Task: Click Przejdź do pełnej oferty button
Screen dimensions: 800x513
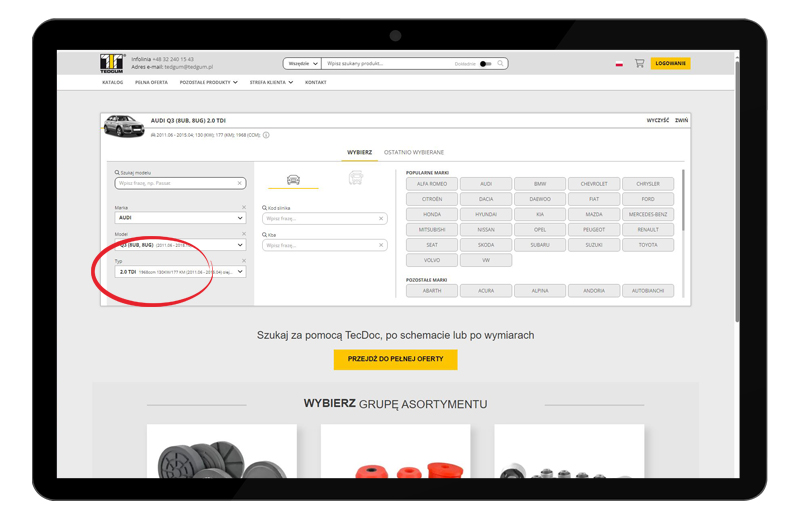Action: coord(395,359)
